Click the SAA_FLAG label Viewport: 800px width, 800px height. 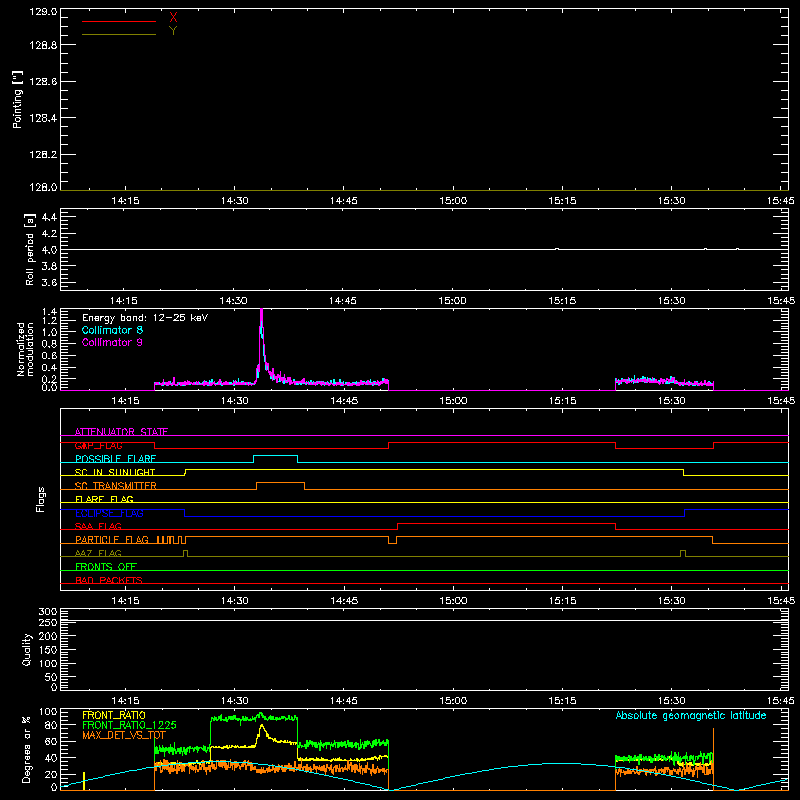point(98,527)
